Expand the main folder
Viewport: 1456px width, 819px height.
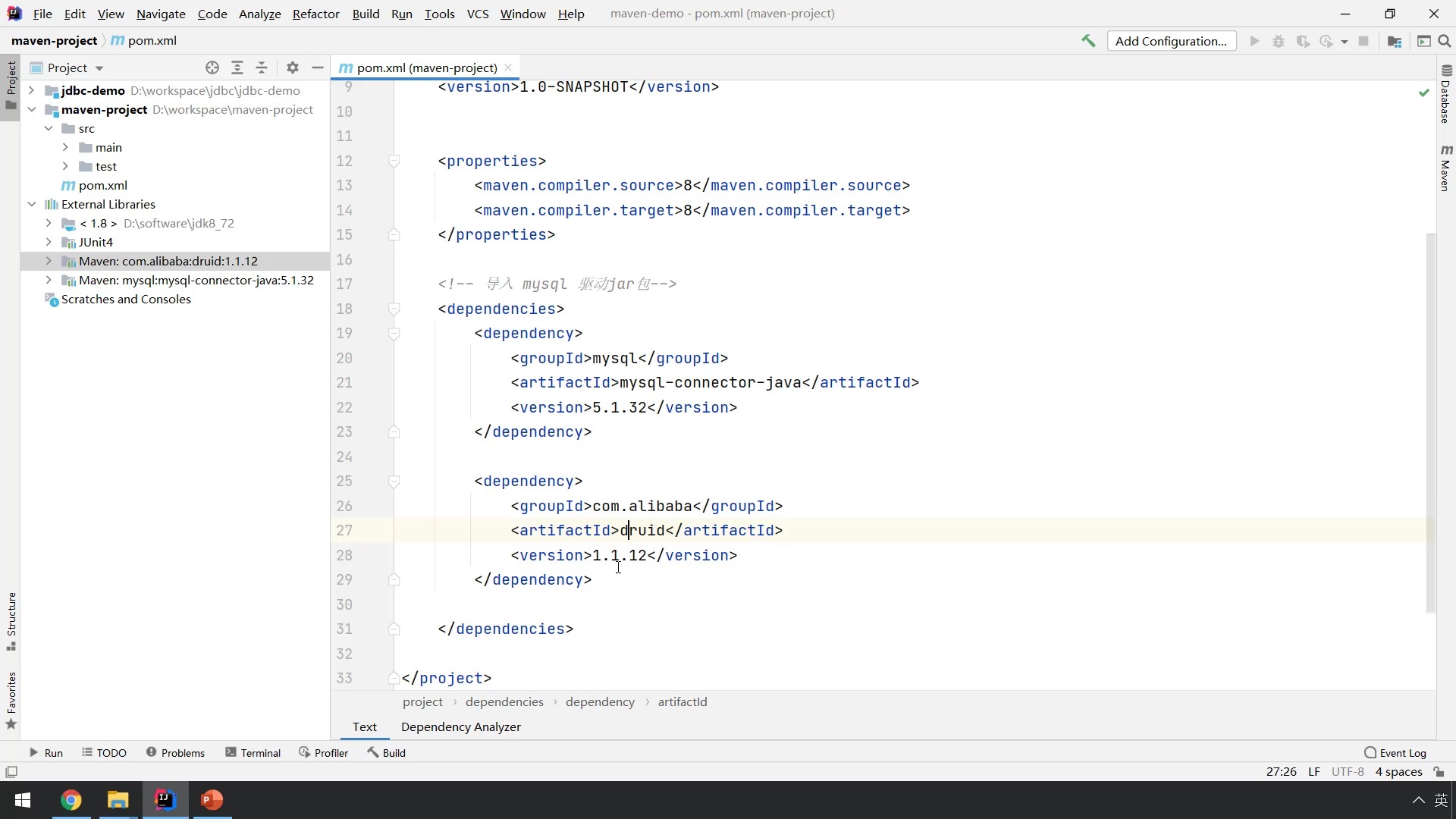[65, 147]
